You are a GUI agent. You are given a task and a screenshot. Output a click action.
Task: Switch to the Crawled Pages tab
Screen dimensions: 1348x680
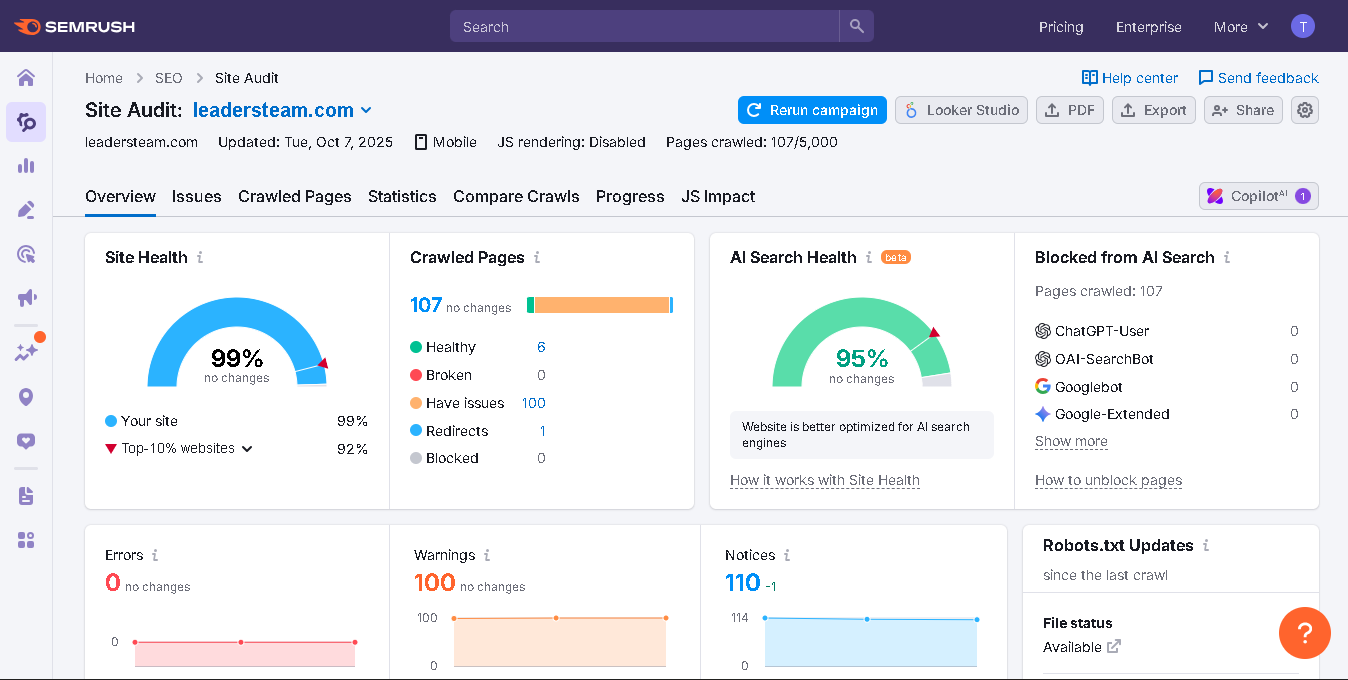pos(295,197)
